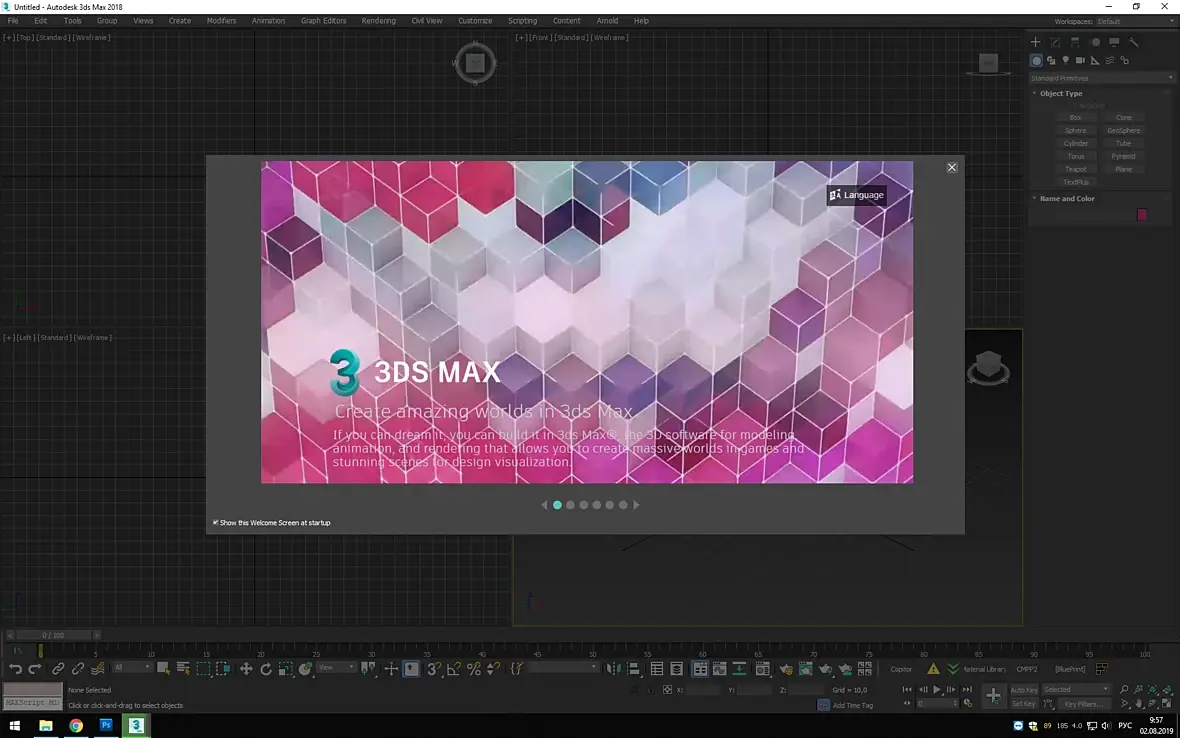Click the Undo arrow icon
Viewport: 1180px width, 738px height.
15,669
